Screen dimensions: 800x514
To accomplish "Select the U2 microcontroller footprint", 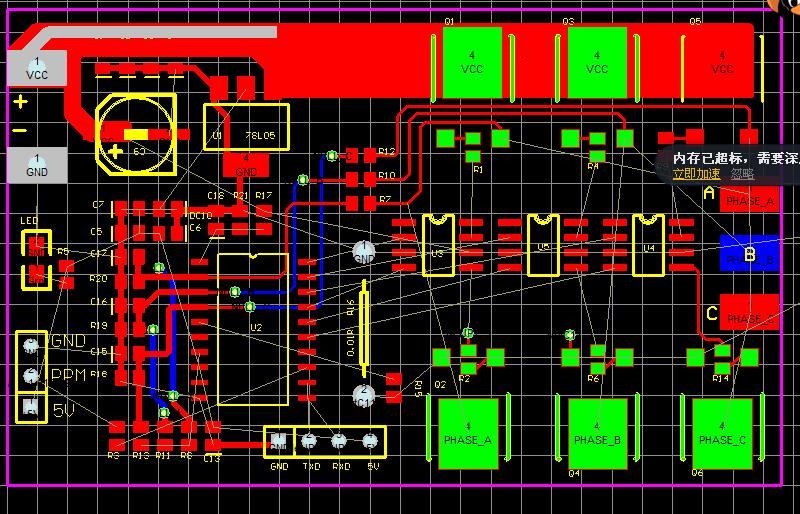I will click(253, 329).
